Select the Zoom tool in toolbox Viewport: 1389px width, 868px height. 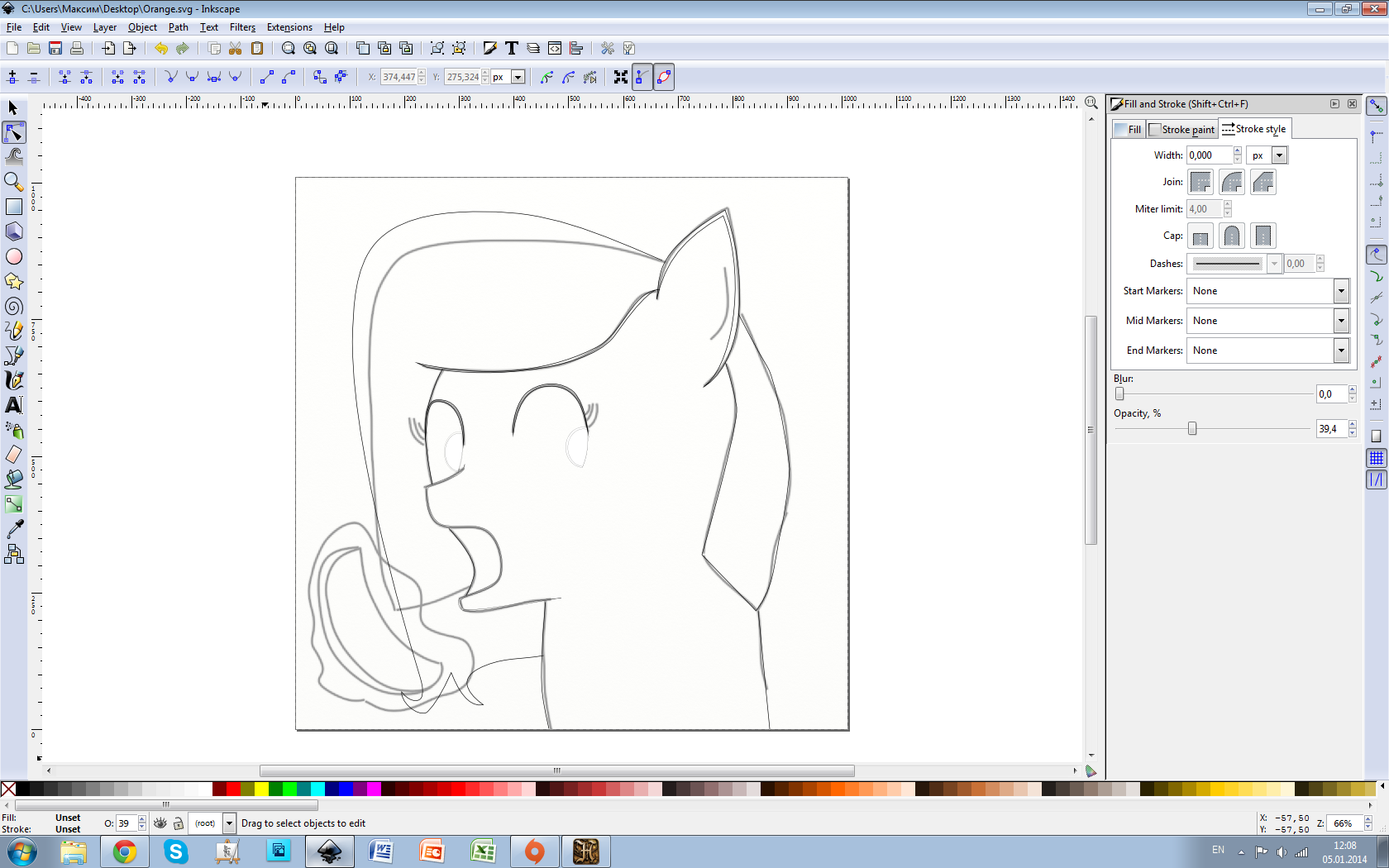[x=13, y=181]
